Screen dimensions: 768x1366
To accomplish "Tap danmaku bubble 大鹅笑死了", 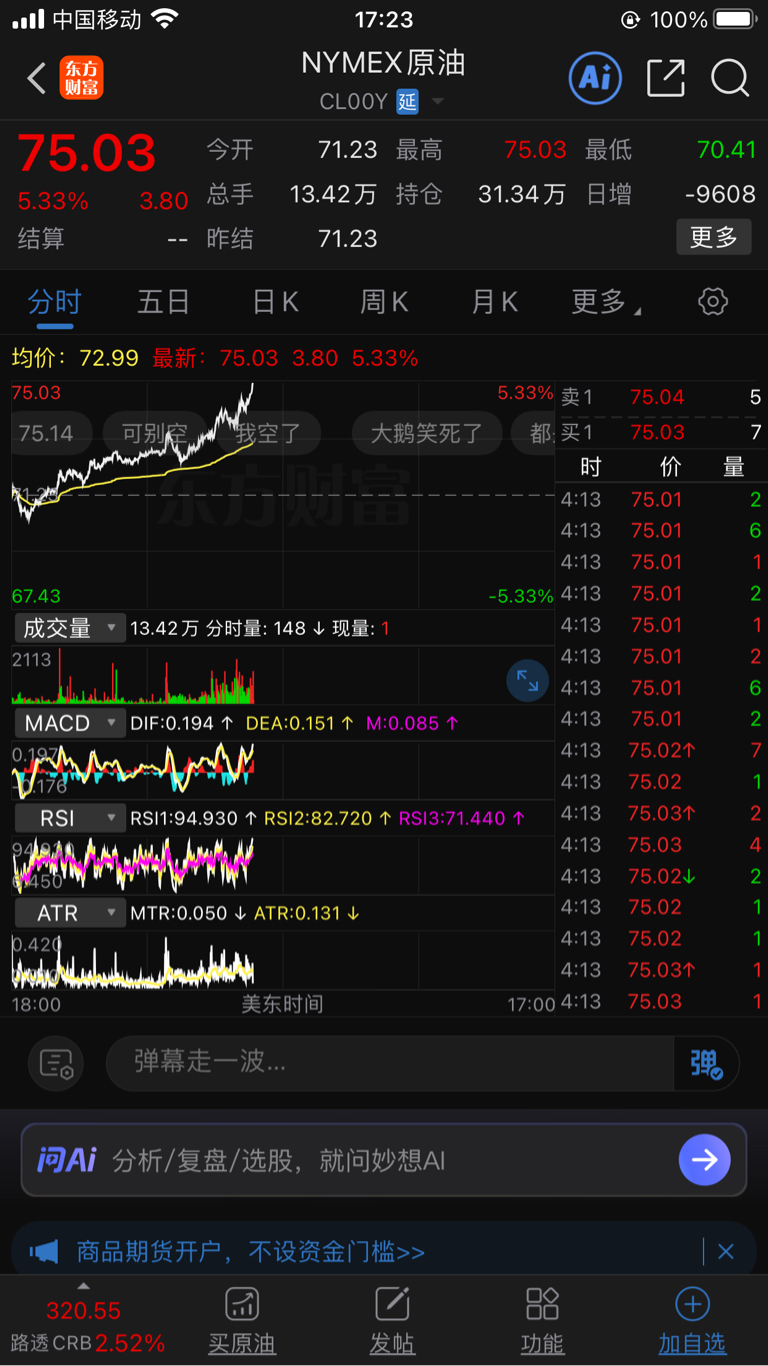I will tap(427, 433).
